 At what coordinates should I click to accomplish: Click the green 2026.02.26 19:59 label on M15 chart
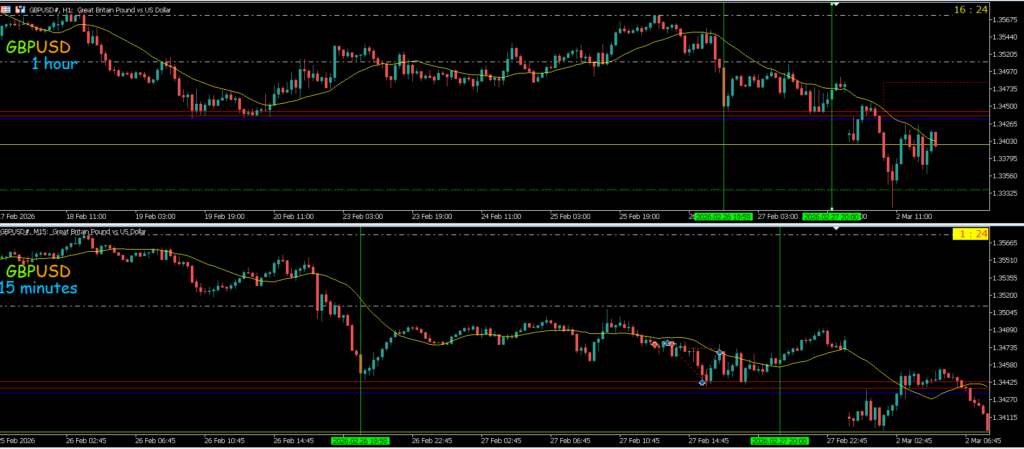click(360, 440)
